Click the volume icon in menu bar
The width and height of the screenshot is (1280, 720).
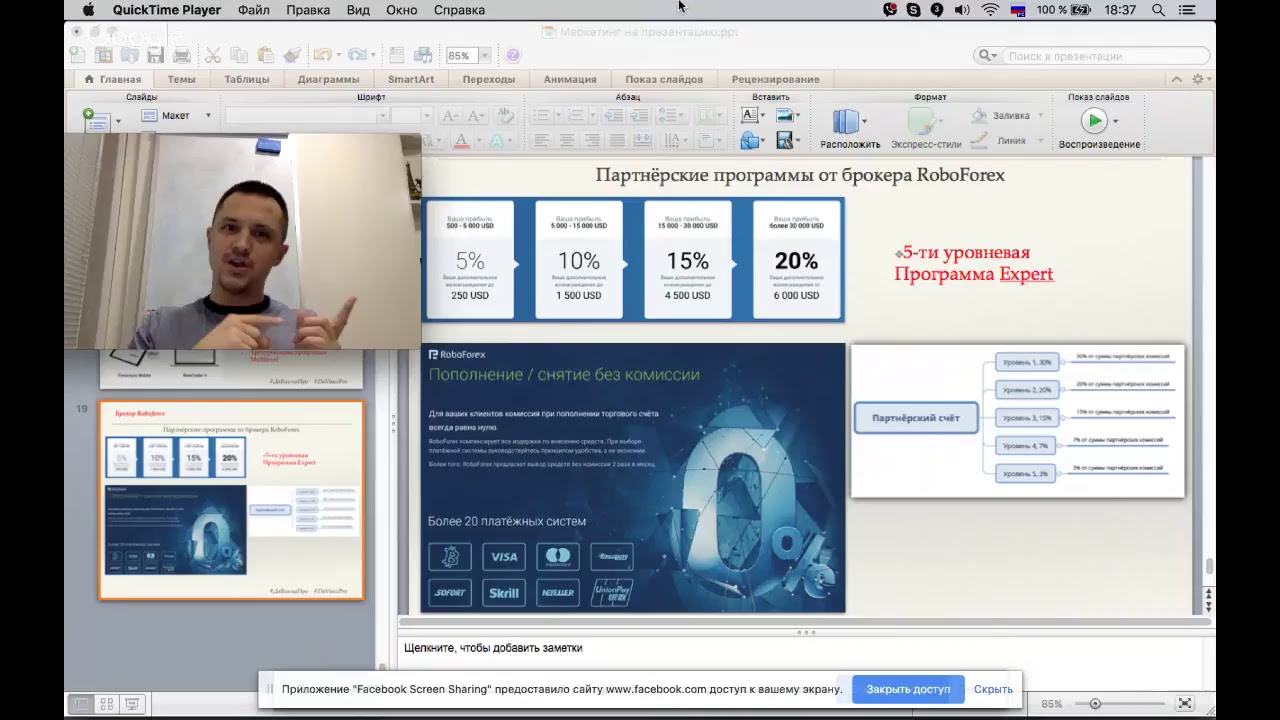click(x=962, y=10)
